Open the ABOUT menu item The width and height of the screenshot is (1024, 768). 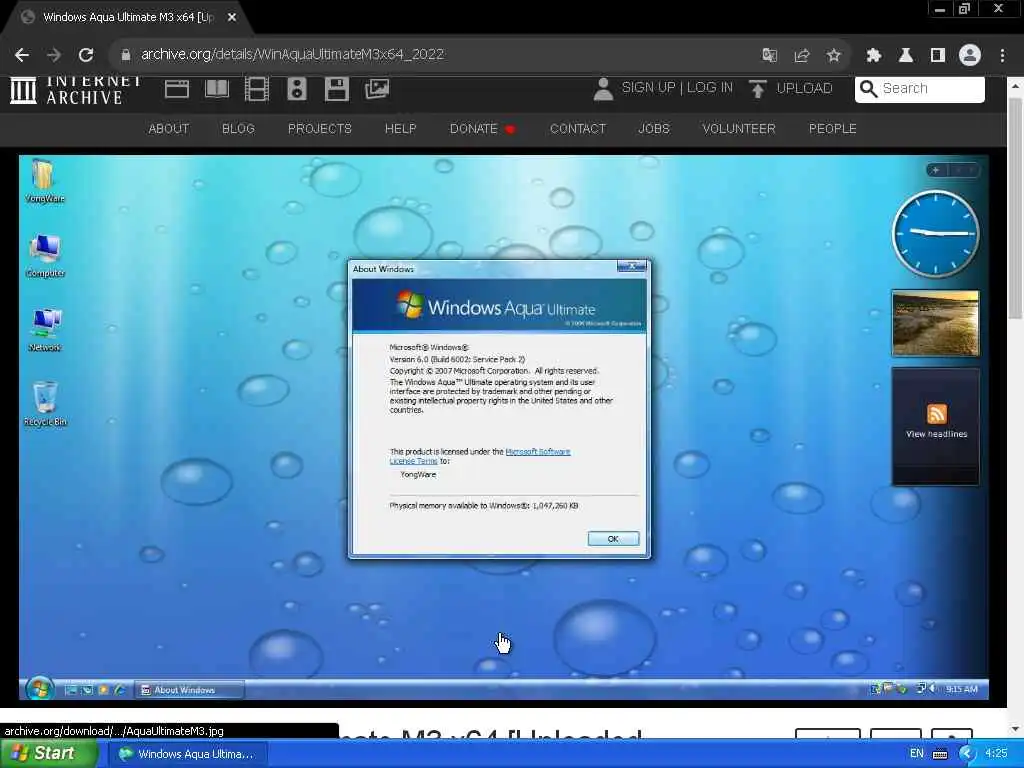coord(168,129)
